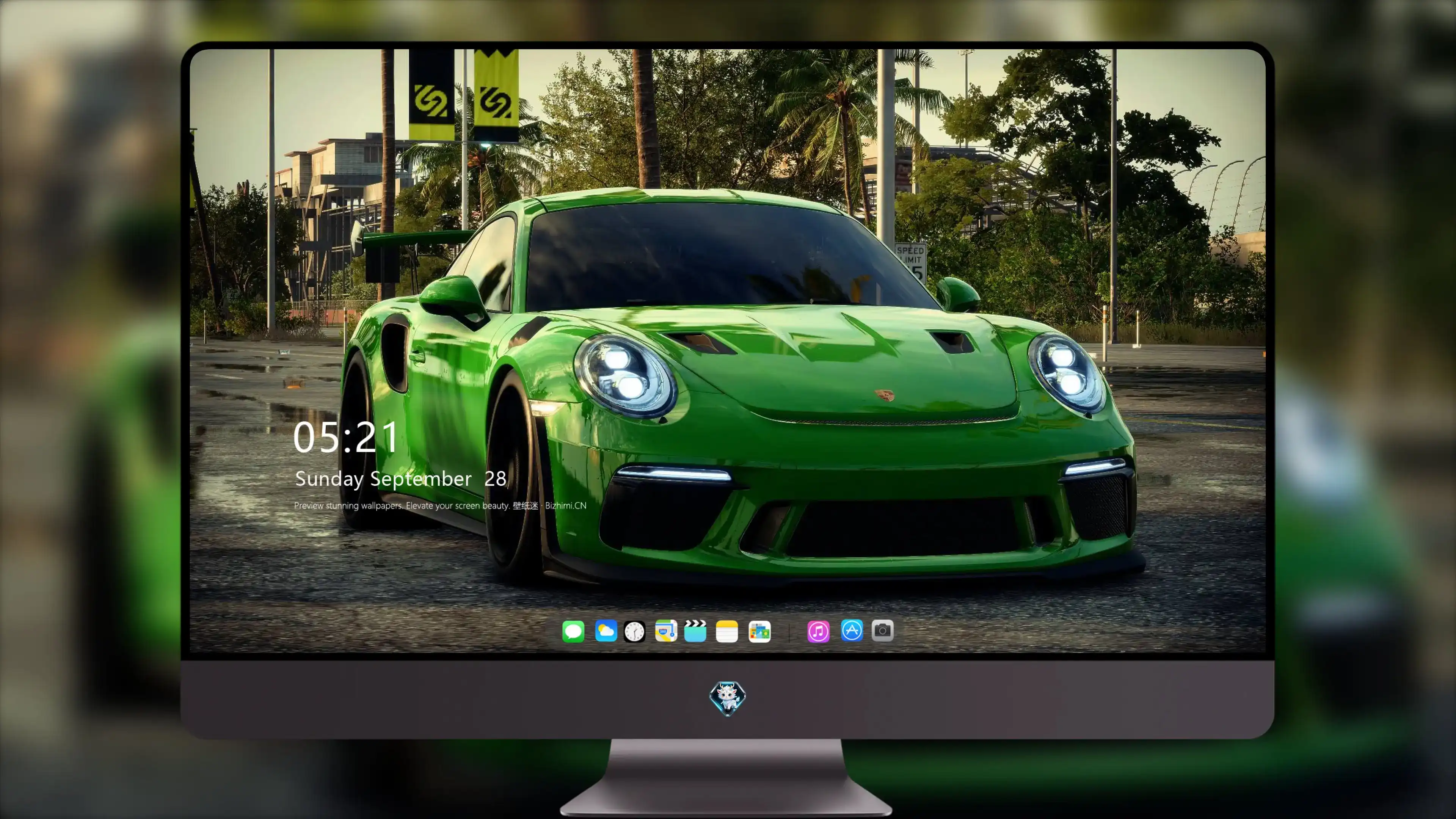Viewport: 1456px width, 819px height.
Task: Click the 05:21 clock display
Action: pyautogui.click(x=345, y=438)
